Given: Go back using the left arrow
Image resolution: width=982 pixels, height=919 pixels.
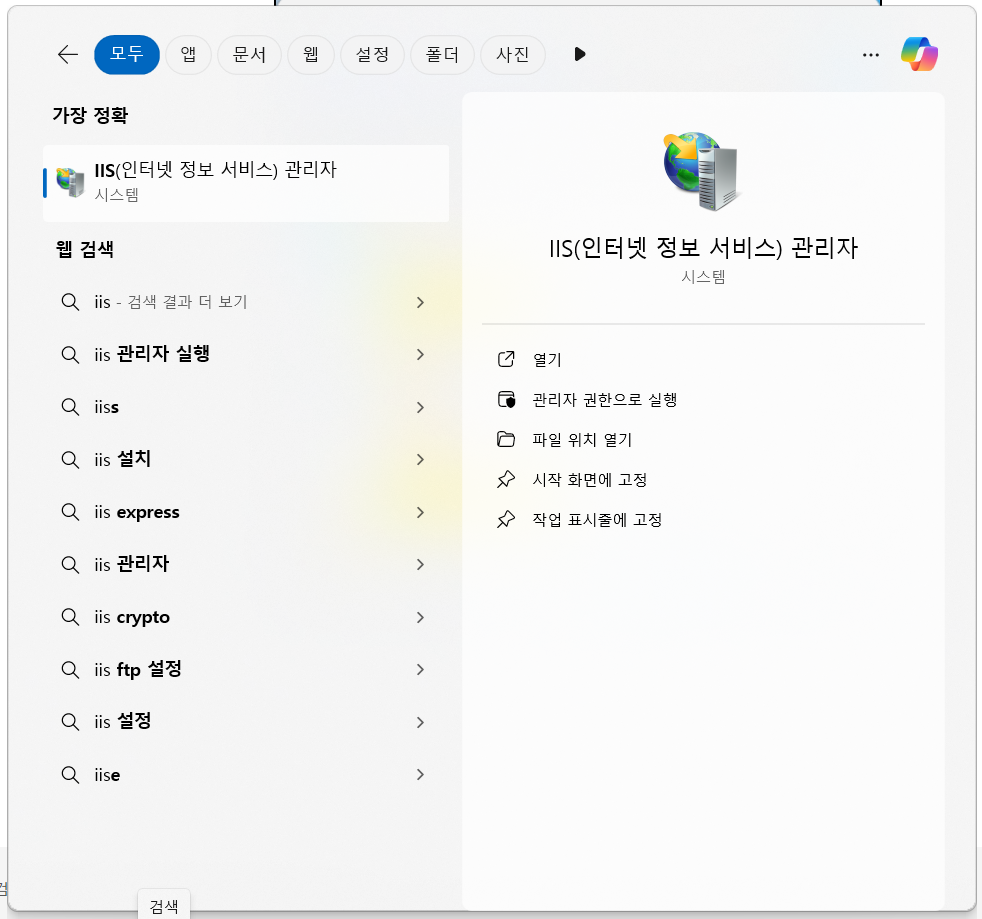Looking at the screenshot, I should click(x=68, y=55).
